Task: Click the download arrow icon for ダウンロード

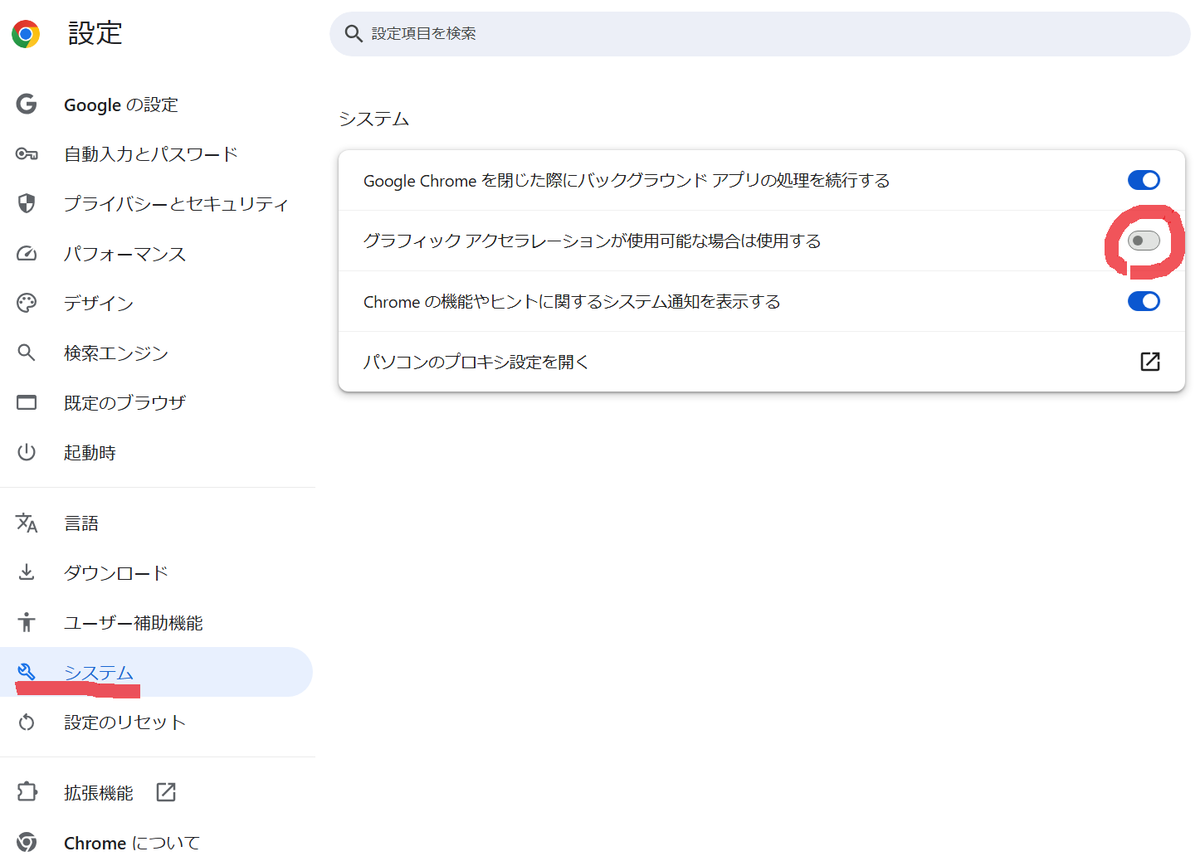Action: coord(26,573)
